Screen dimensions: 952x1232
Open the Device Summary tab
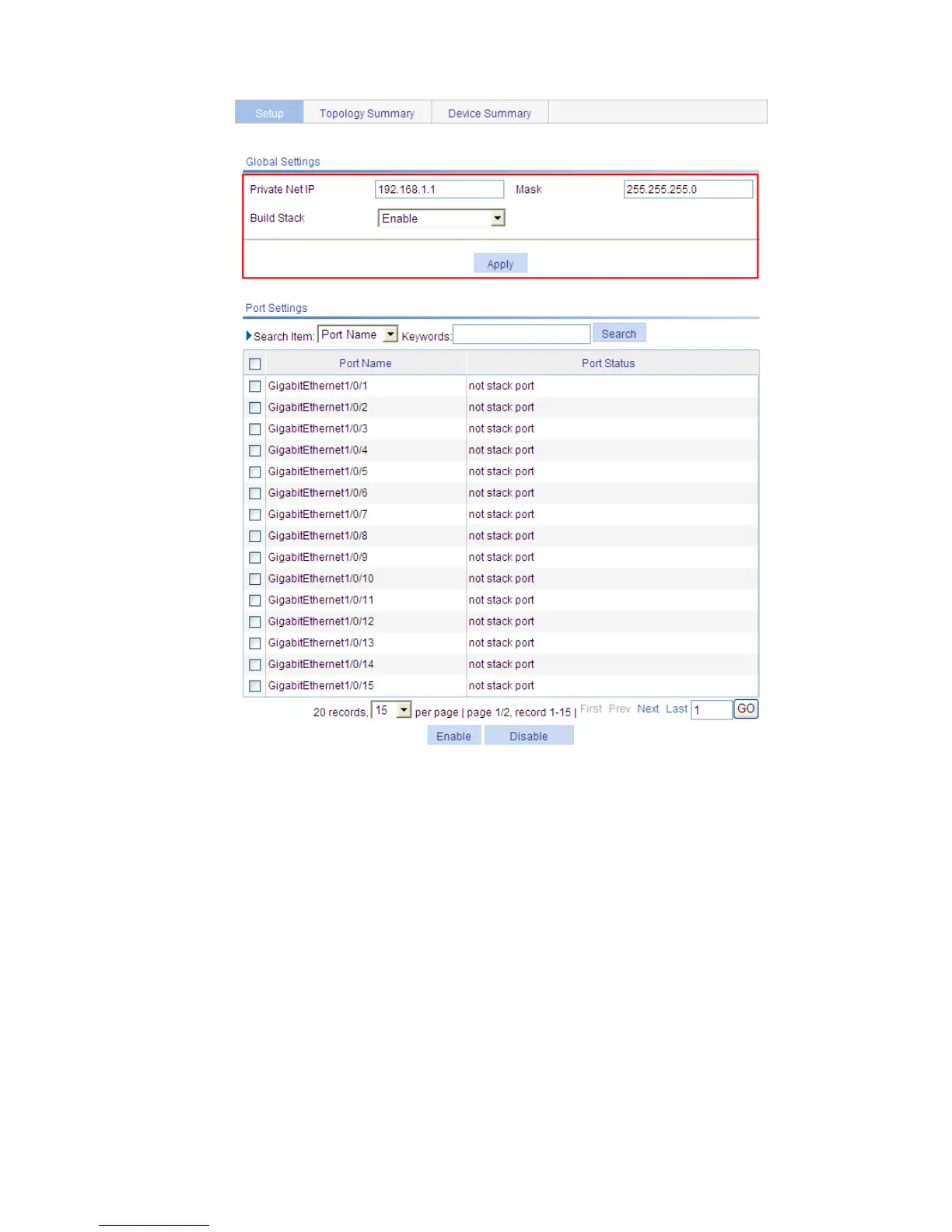pos(490,113)
